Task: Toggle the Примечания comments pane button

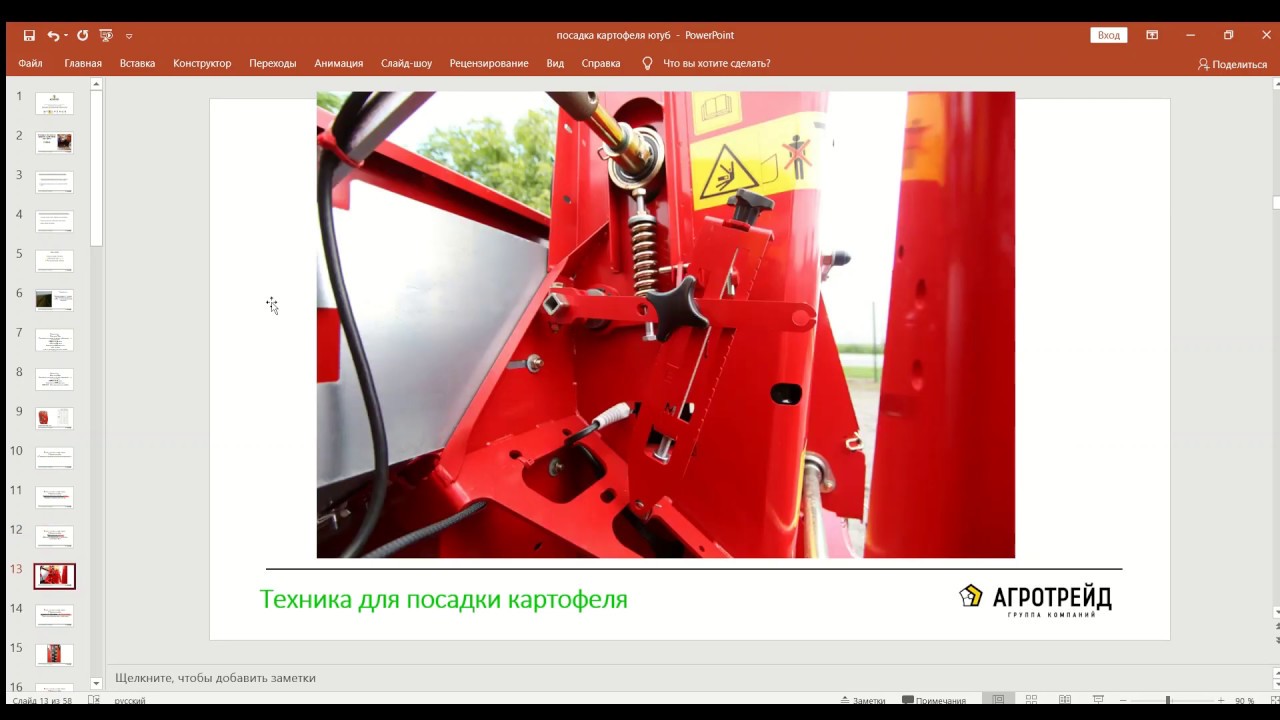Action: [x=934, y=701]
